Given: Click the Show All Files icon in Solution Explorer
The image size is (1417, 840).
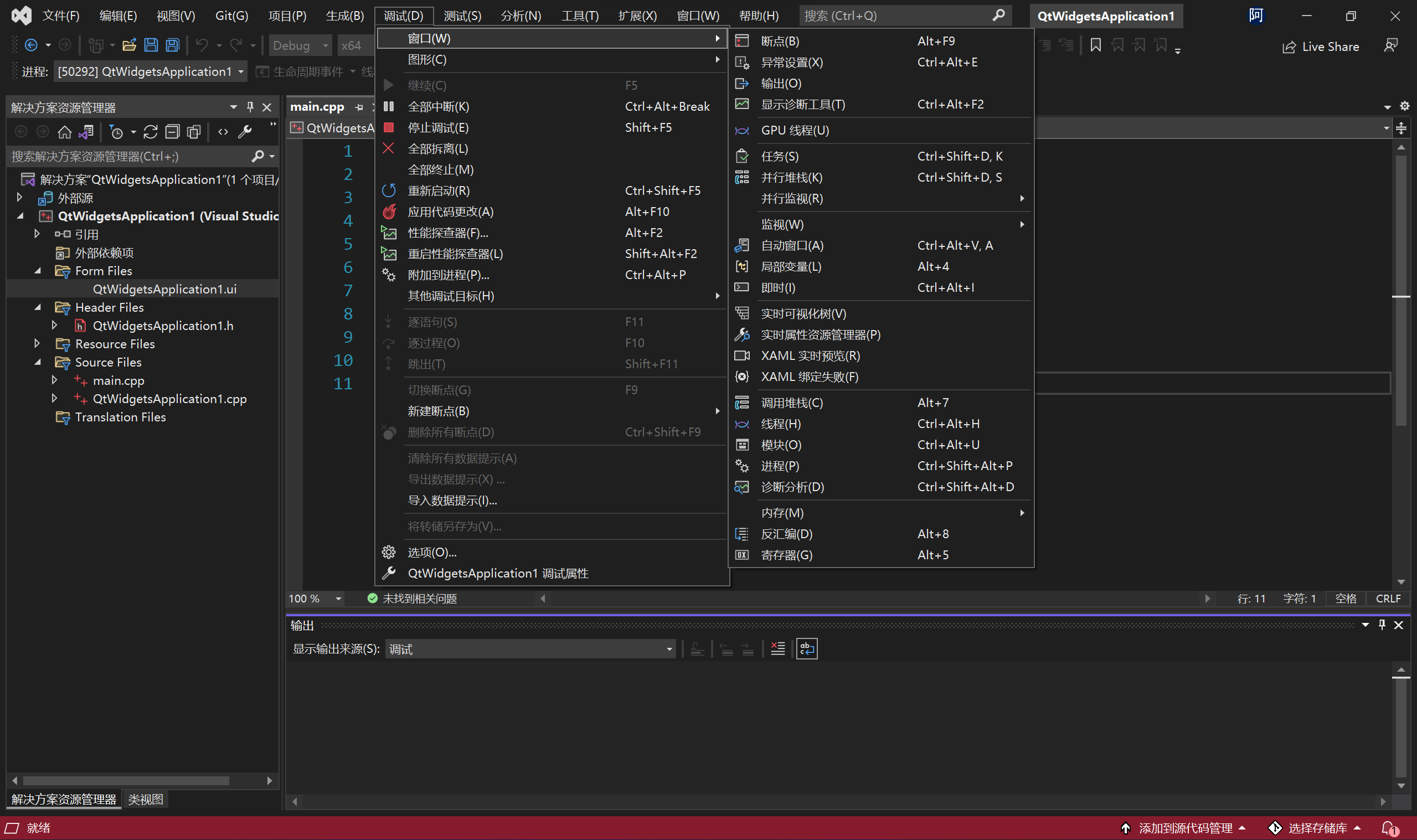Looking at the screenshot, I should (194, 132).
